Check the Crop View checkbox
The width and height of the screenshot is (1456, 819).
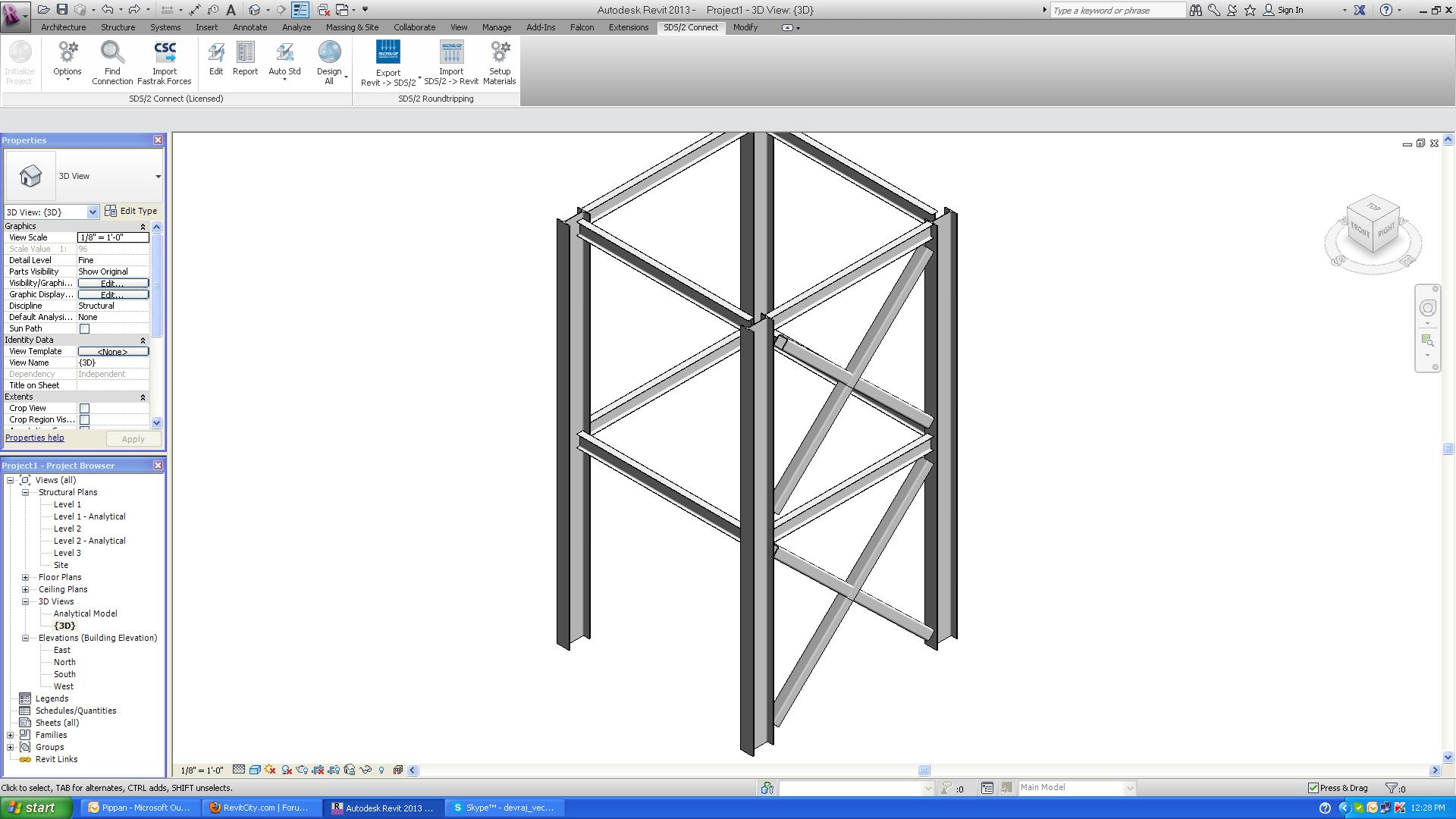tap(85, 408)
